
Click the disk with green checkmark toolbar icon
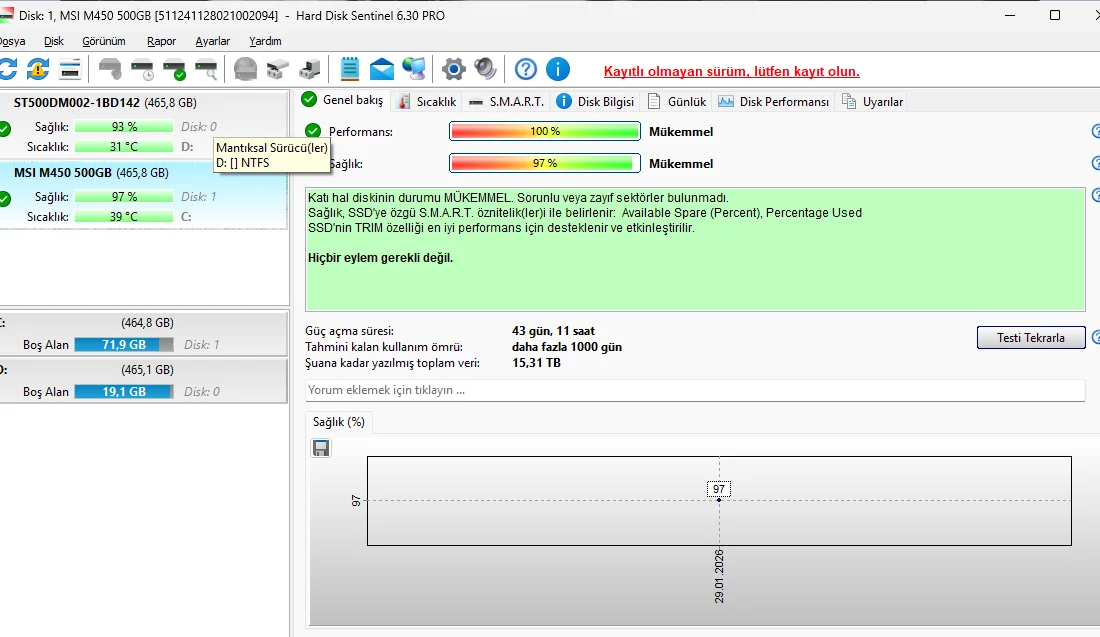click(x=174, y=69)
